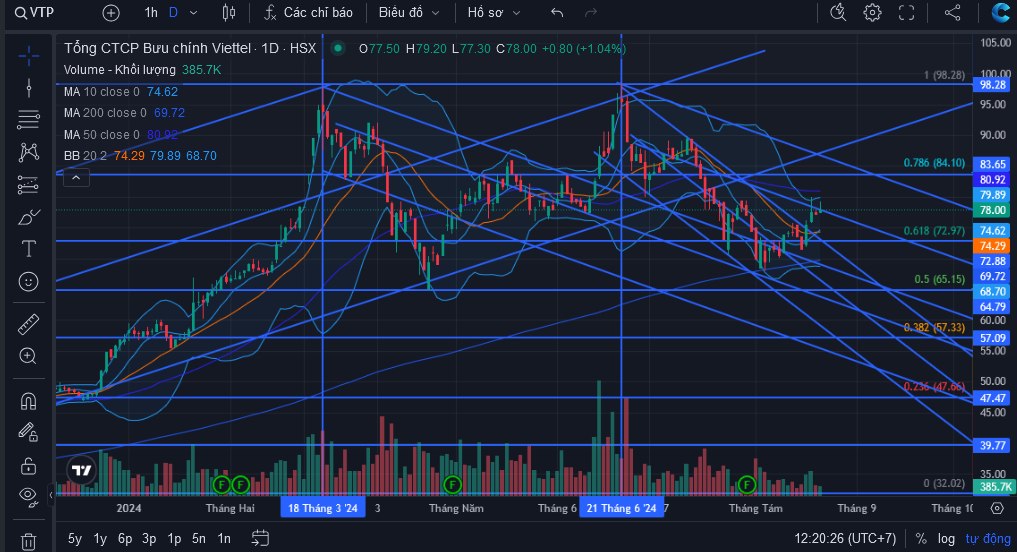Open the Biểu đồ dropdown menu
Screen dimensions: 1017x552
[409, 12]
